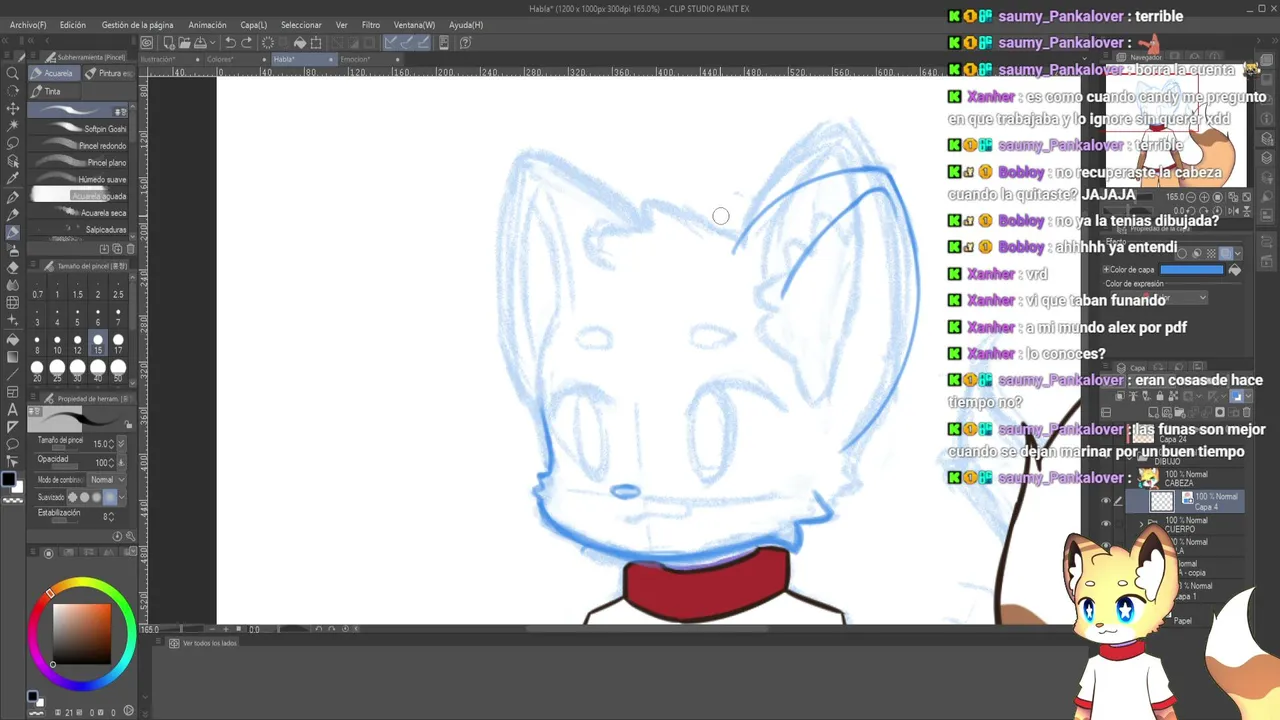The image size is (1280, 720).
Task: Open the Seleccionar menu
Action: [x=301, y=25]
